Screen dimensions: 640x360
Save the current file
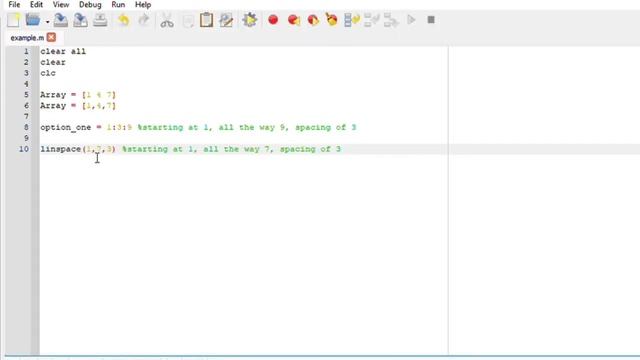tap(60, 20)
